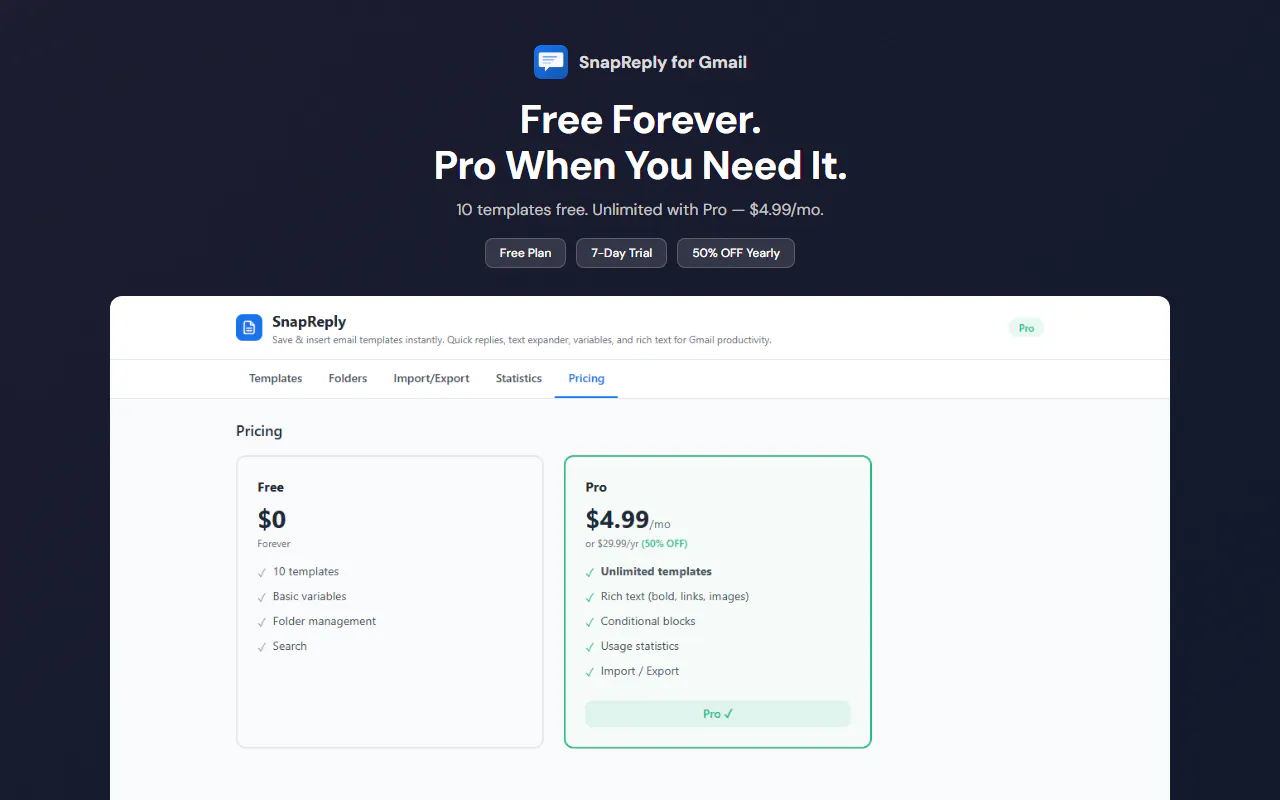Click the SnapReply for Gmail chat logo icon
This screenshot has width=1280, height=800.
551,62
